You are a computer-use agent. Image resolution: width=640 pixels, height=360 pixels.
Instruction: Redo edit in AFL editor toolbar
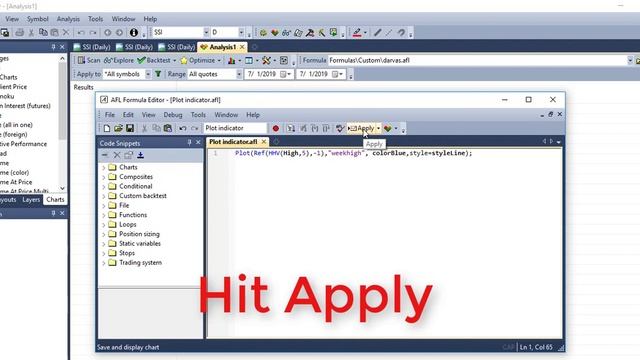194,128
